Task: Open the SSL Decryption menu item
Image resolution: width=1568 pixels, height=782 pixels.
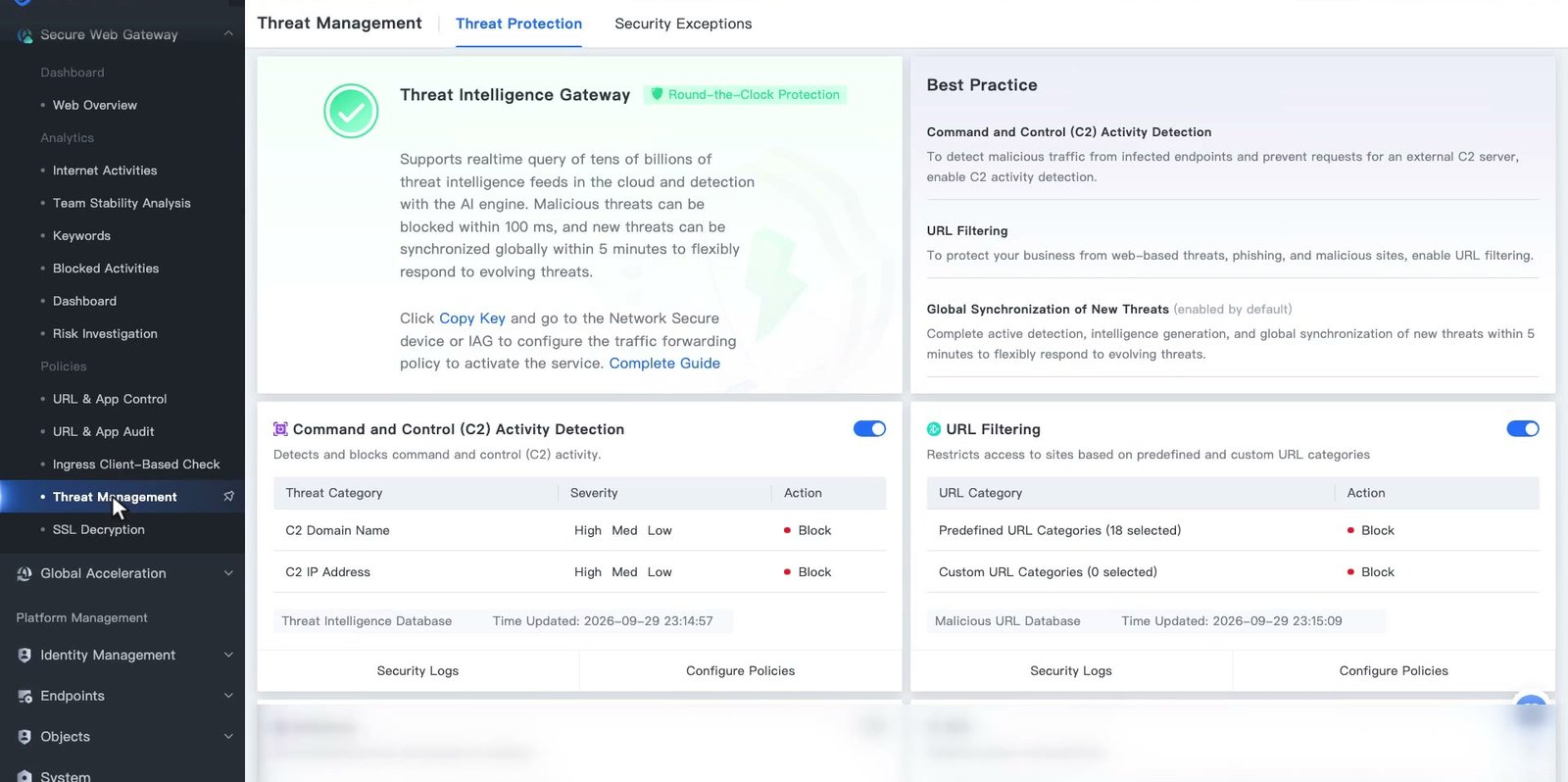Action: tap(99, 530)
